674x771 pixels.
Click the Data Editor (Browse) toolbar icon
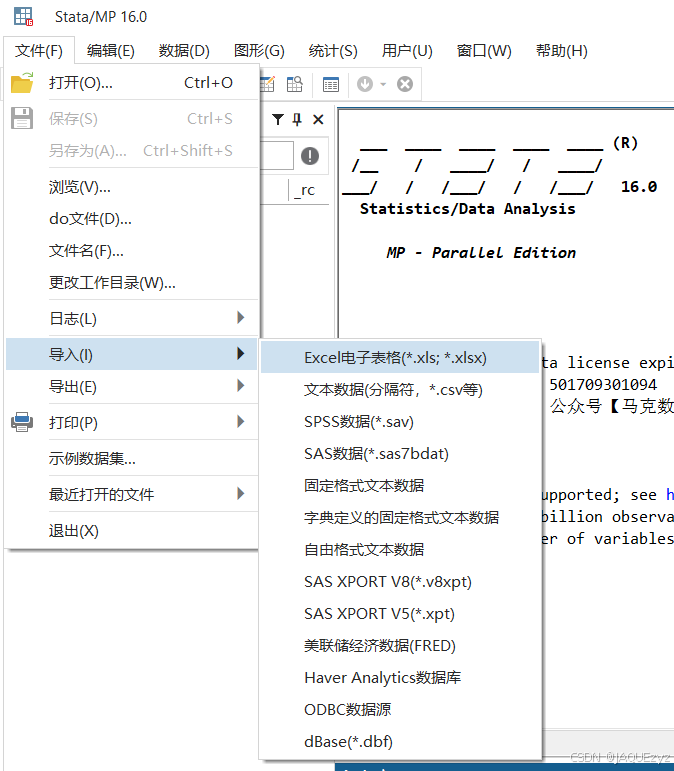(x=295, y=84)
